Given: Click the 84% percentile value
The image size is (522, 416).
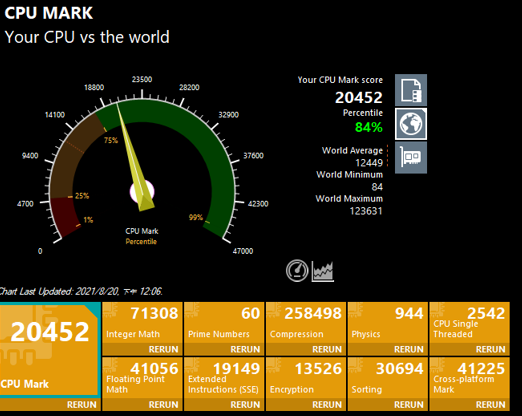Looking at the screenshot, I should pyautogui.click(x=369, y=127).
